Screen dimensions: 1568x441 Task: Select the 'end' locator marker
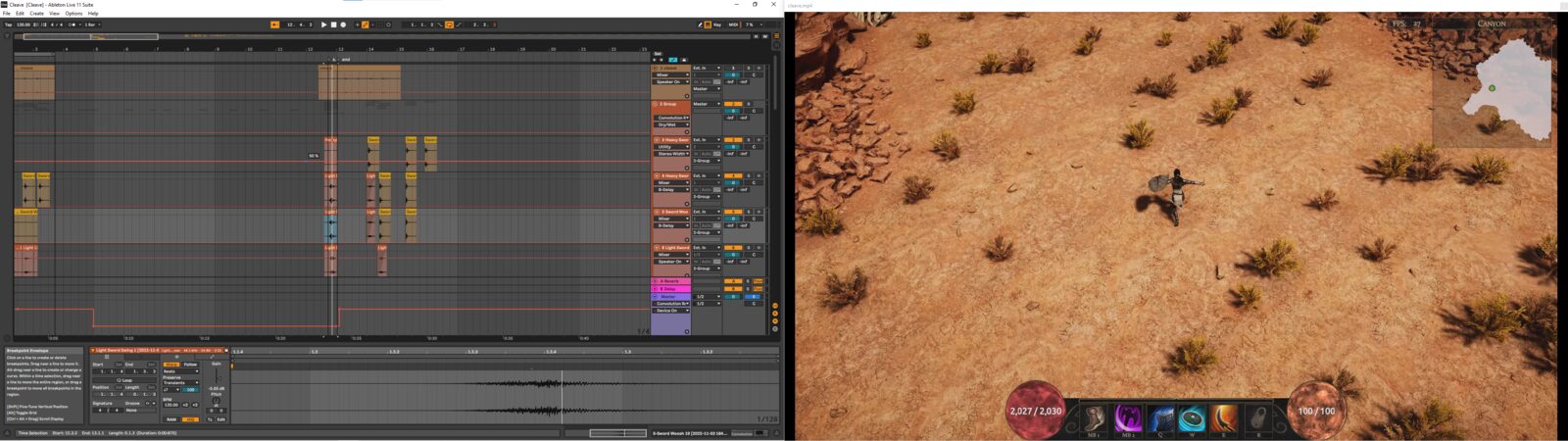(x=345, y=59)
